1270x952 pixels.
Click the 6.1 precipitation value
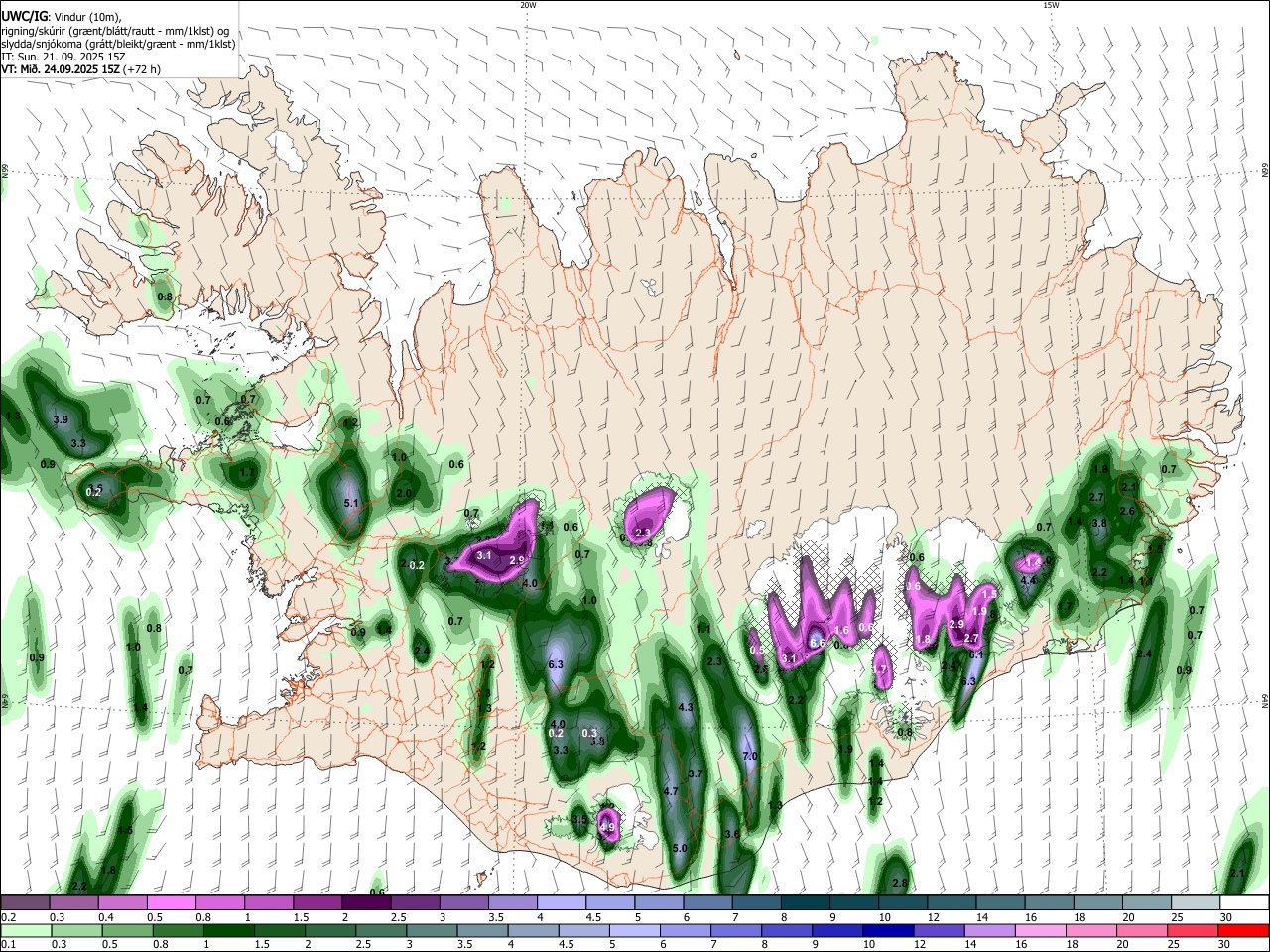[975, 654]
